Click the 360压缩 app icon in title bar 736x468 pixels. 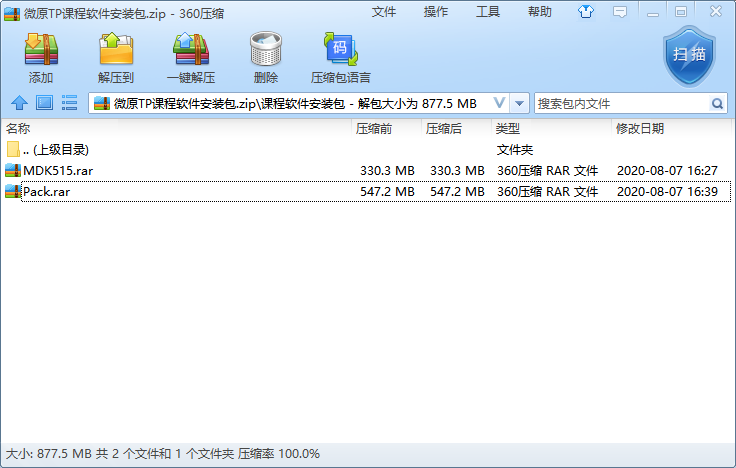coord(12,14)
